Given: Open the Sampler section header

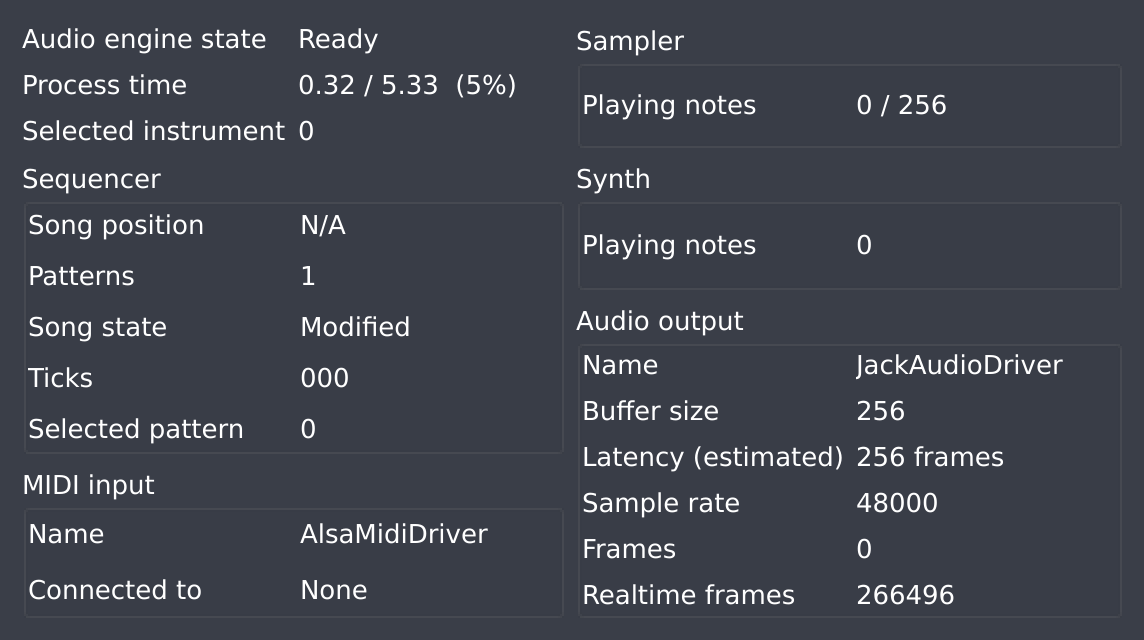Looking at the screenshot, I should tap(629, 42).
